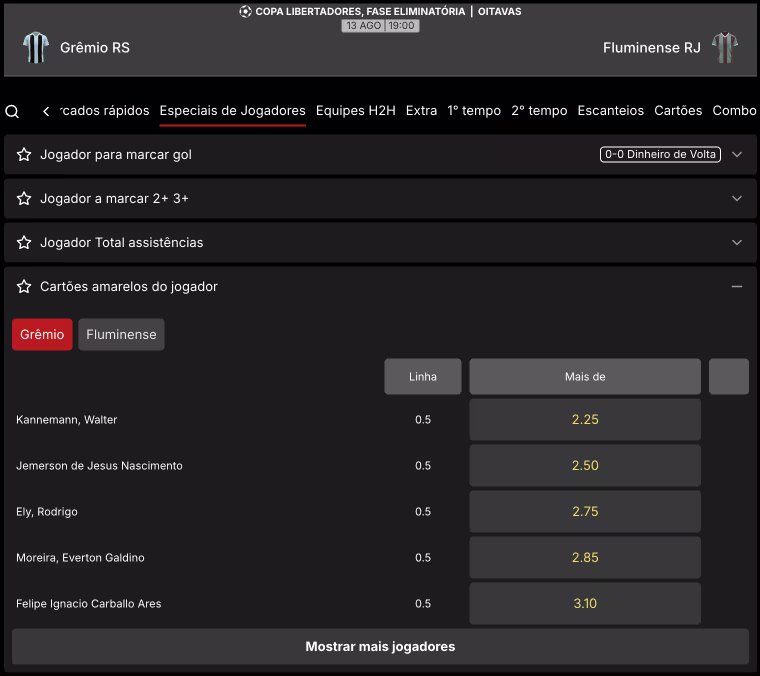The height and width of the screenshot is (676, 760).
Task: Open the 'Cartões' tab
Action: pyautogui.click(x=678, y=110)
